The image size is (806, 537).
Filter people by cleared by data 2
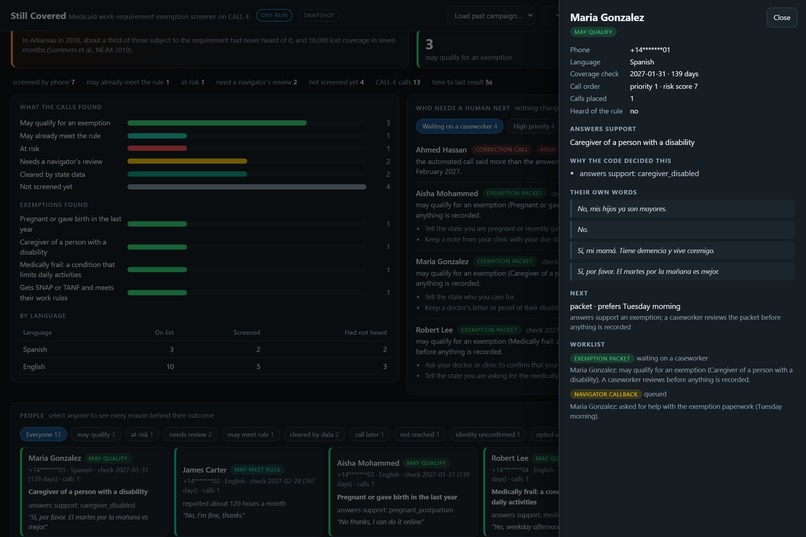pyautogui.click(x=314, y=434)
